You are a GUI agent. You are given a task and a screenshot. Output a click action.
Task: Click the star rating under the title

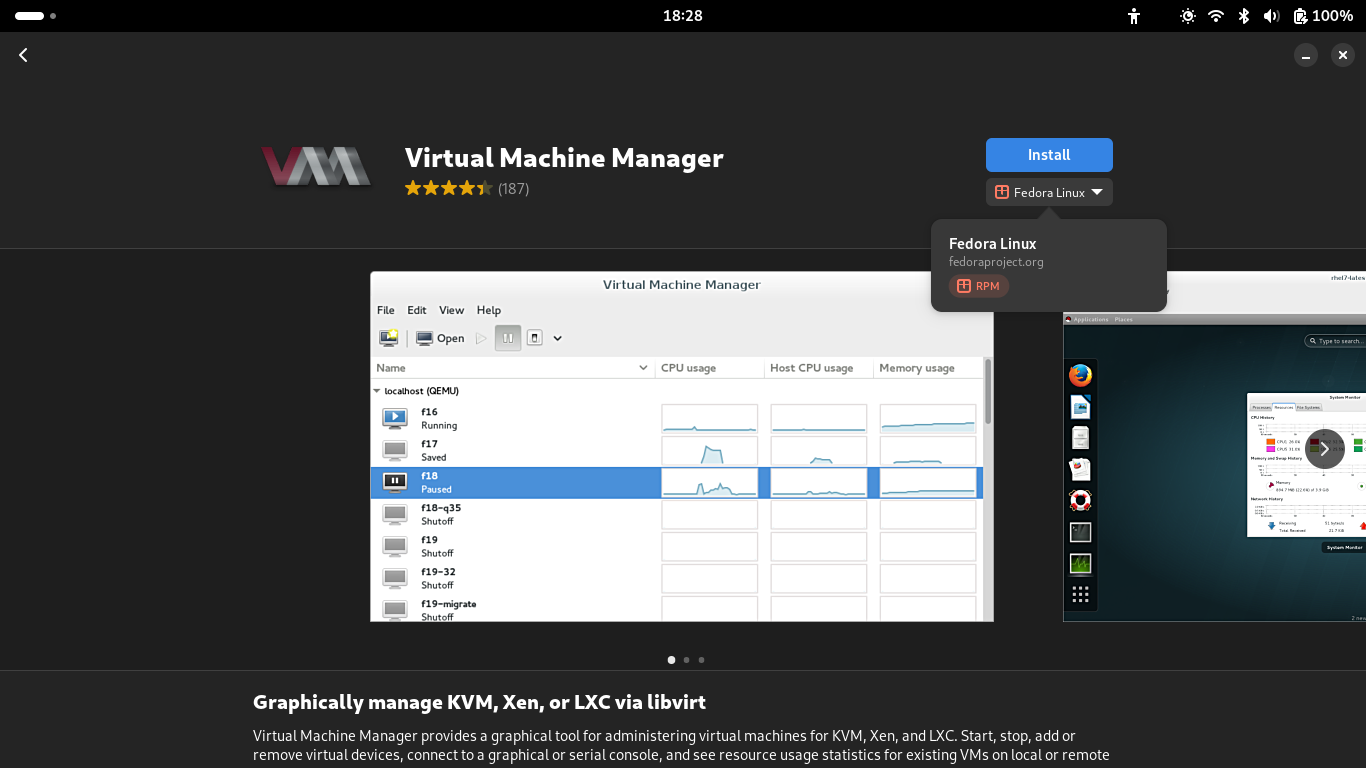click(448, 188)
